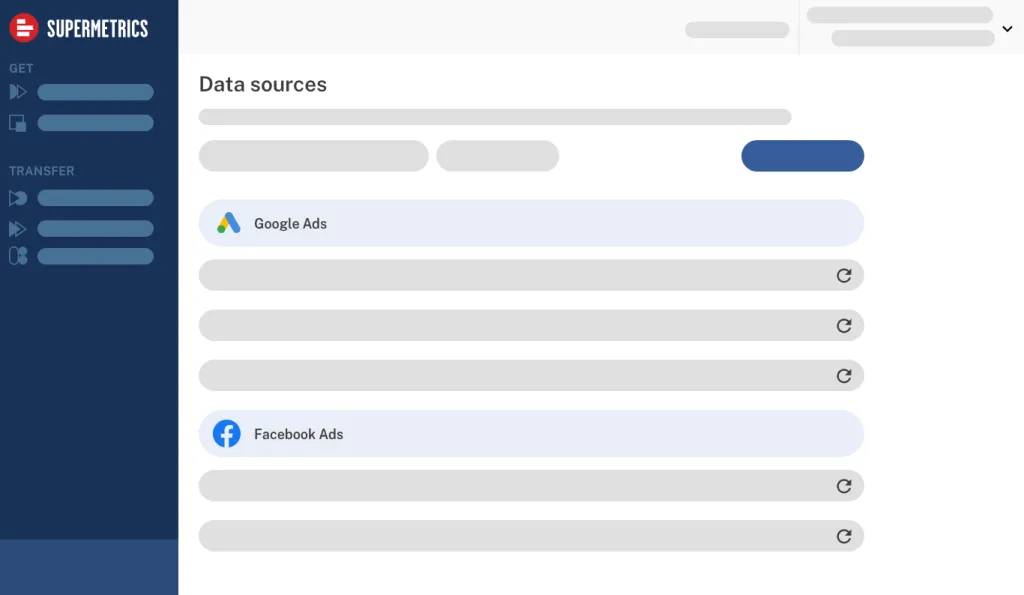Click the first TRANSFER section icon

point(17,197)
